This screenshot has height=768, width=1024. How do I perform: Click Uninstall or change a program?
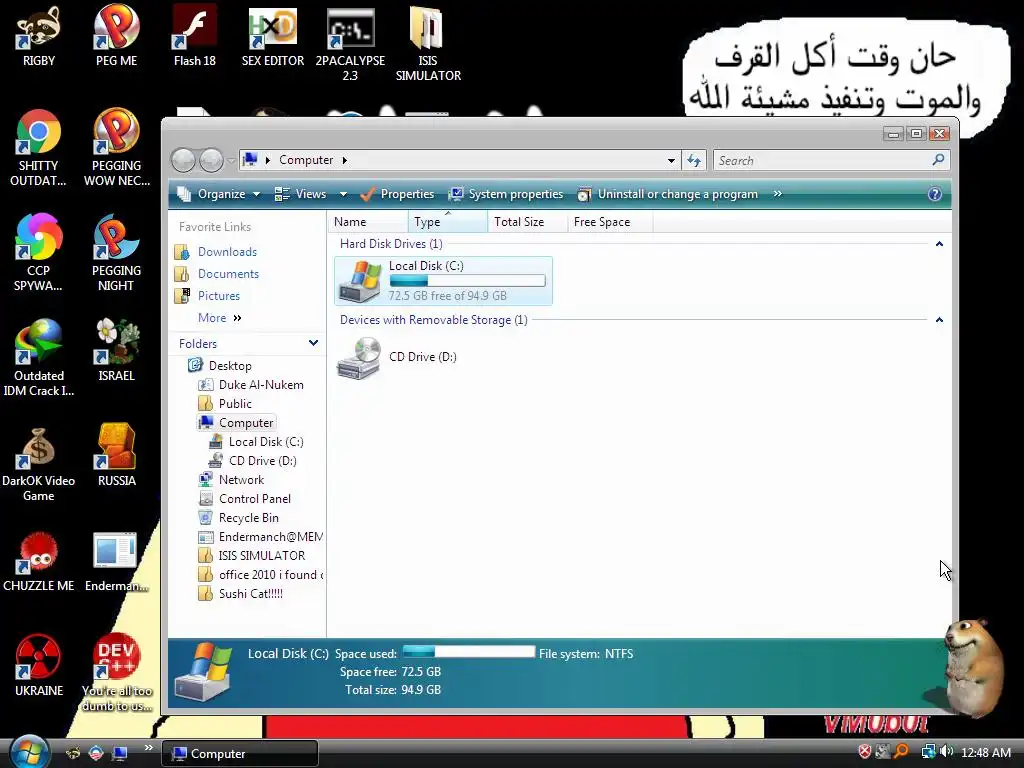click(667, 194)
